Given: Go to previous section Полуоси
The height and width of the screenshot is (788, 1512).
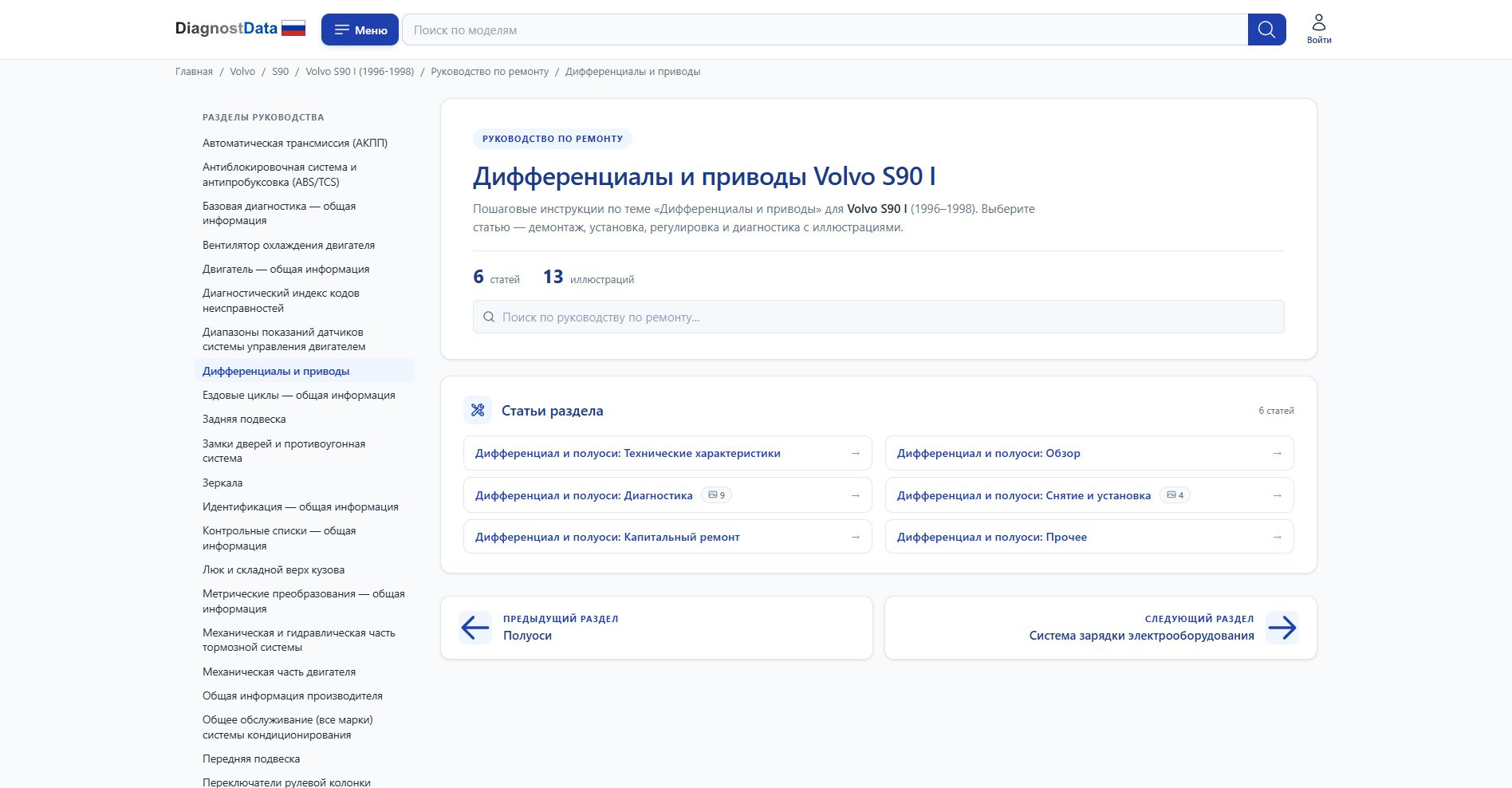Looking at the screenshot, I should tap(656, 628).
